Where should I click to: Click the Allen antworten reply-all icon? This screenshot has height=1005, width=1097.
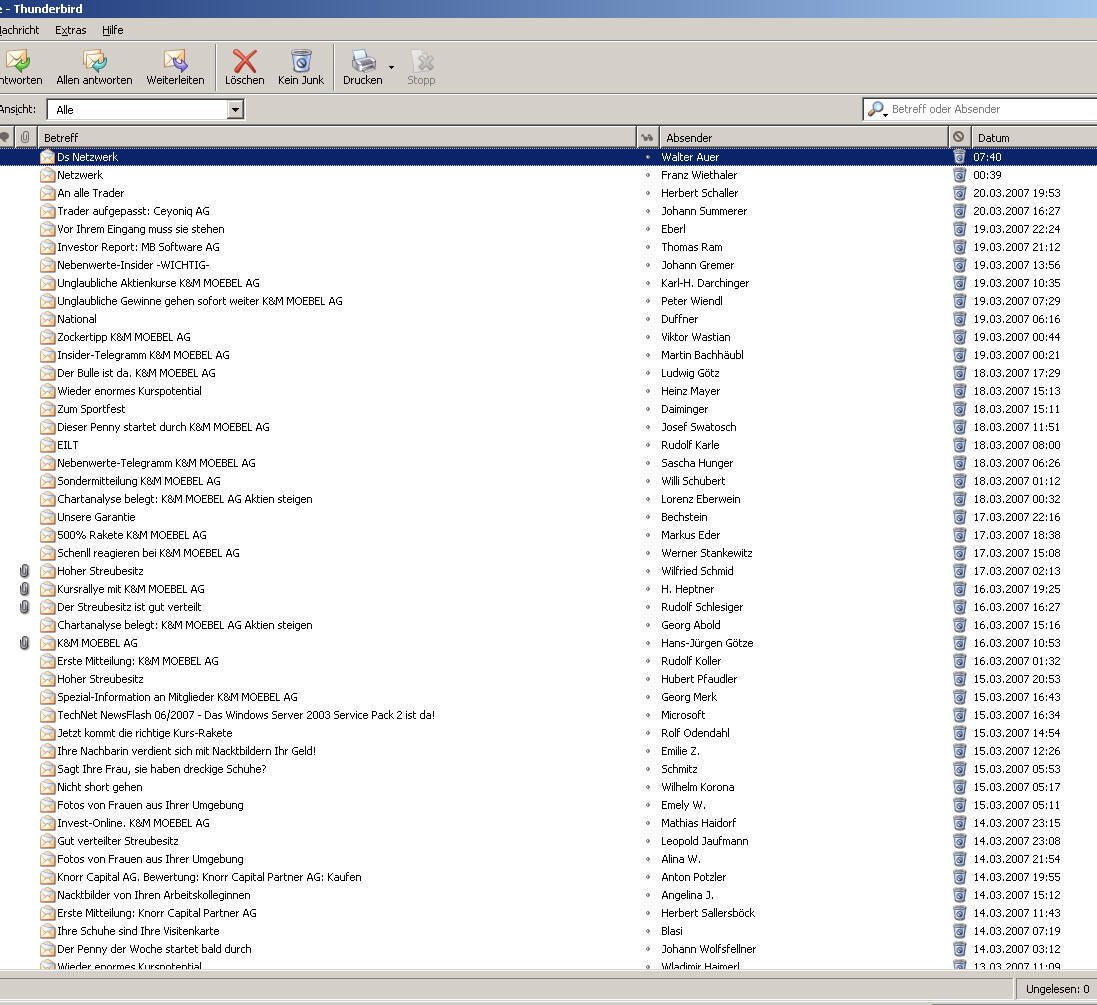click(x=94, y=61)
